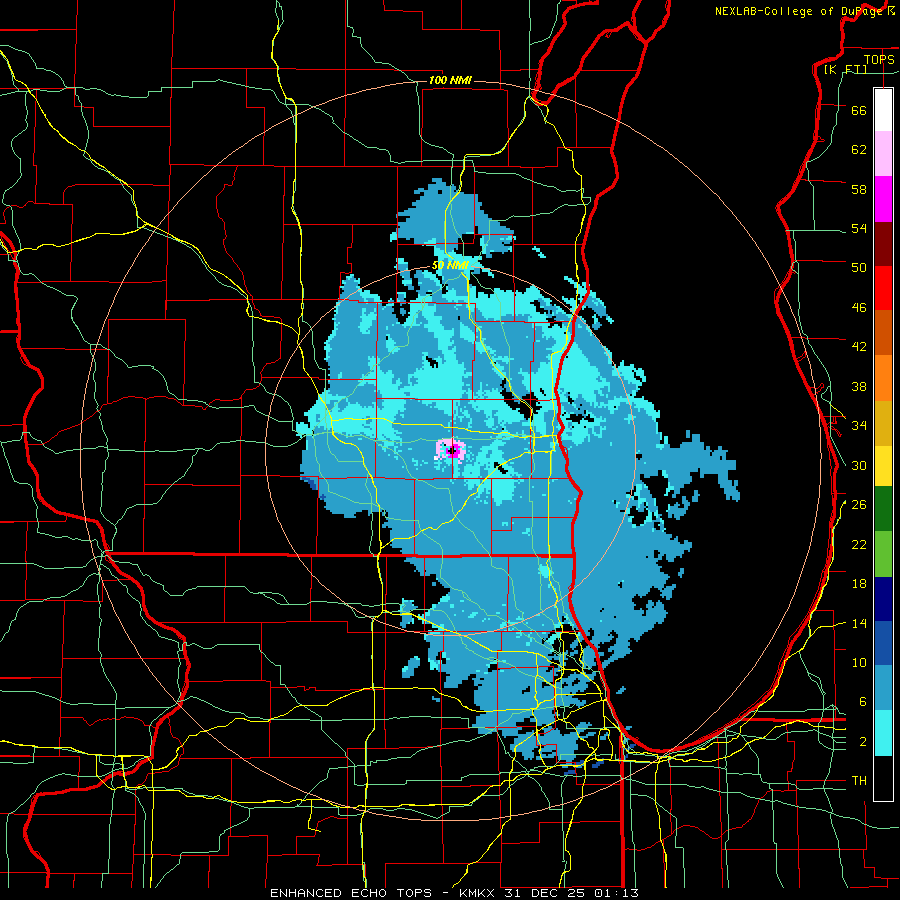Click the legend value '42'

(859, 347)
